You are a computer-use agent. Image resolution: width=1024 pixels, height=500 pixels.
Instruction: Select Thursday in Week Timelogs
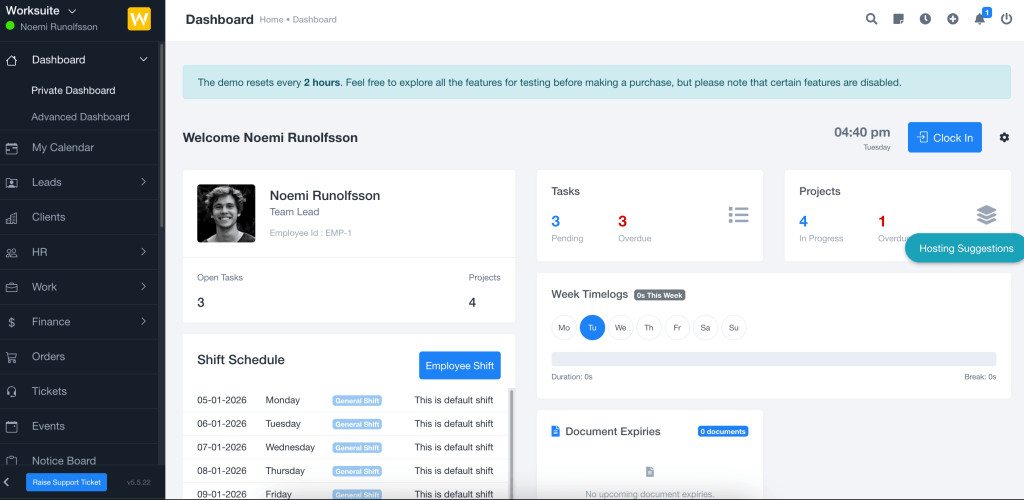click(x=649, y=328)
